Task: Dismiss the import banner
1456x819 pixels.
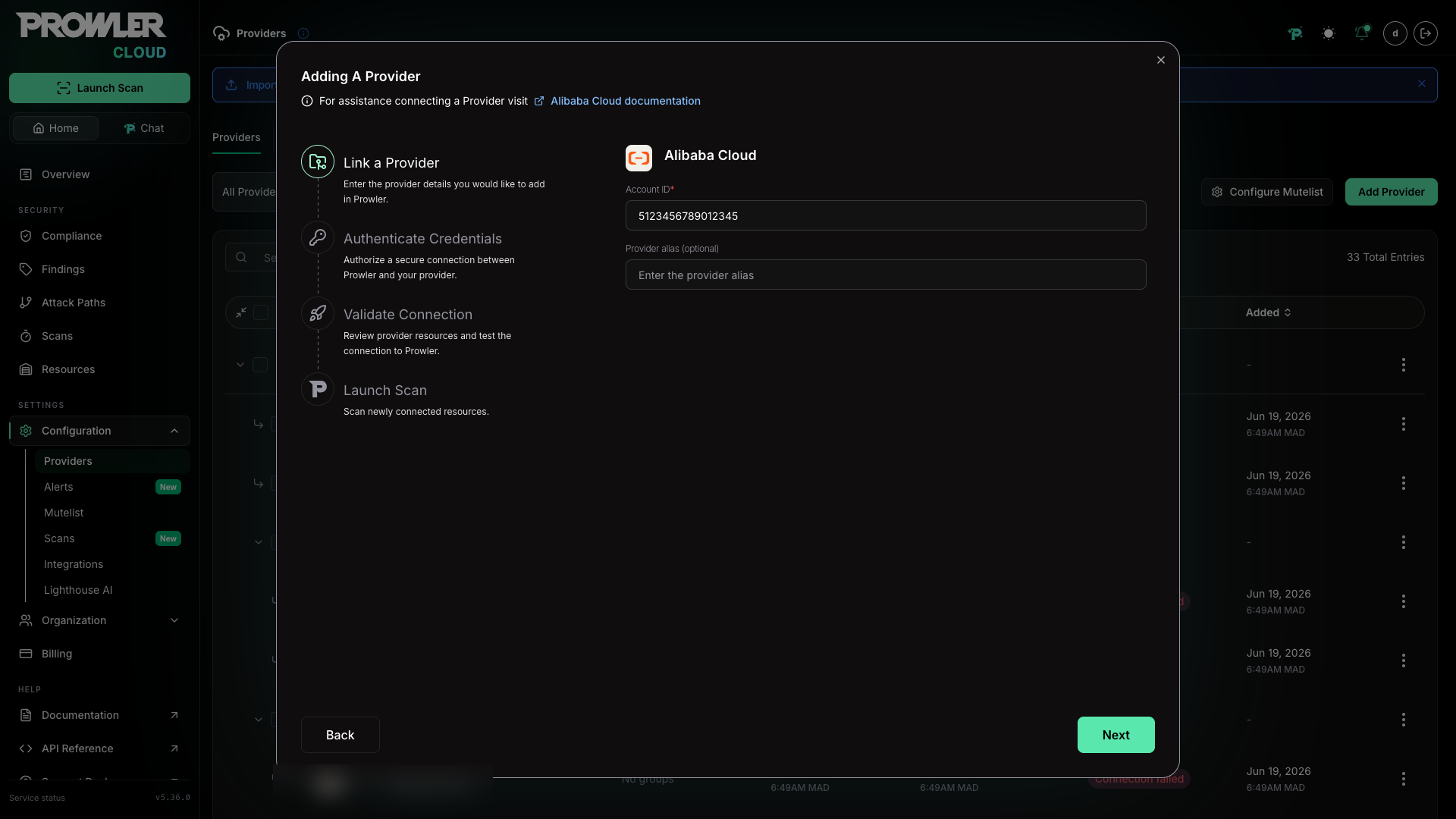Action: [x=1422, y=84]
